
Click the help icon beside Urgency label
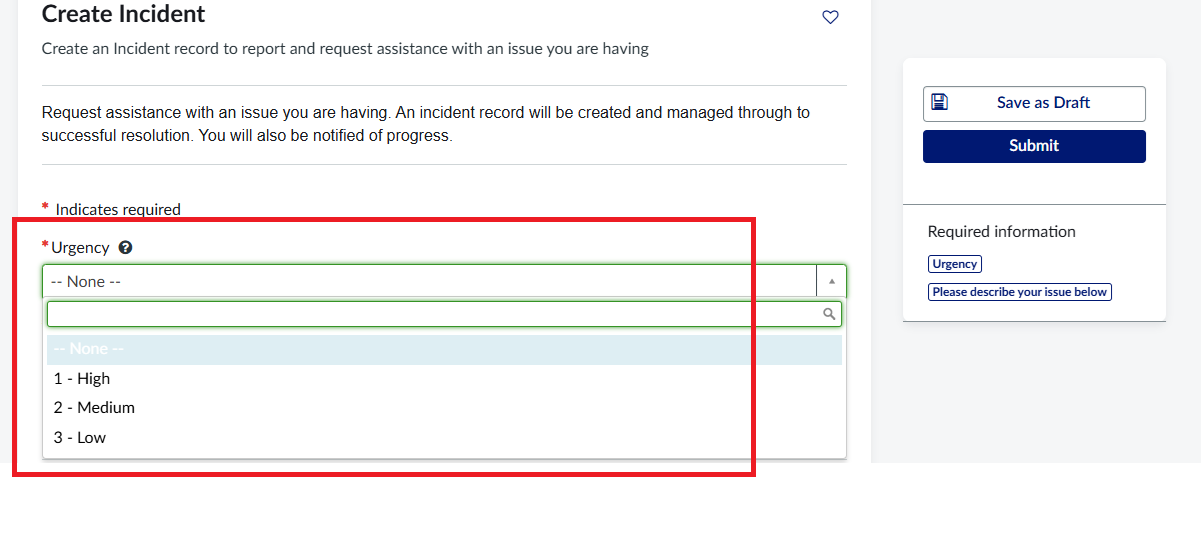125,248
